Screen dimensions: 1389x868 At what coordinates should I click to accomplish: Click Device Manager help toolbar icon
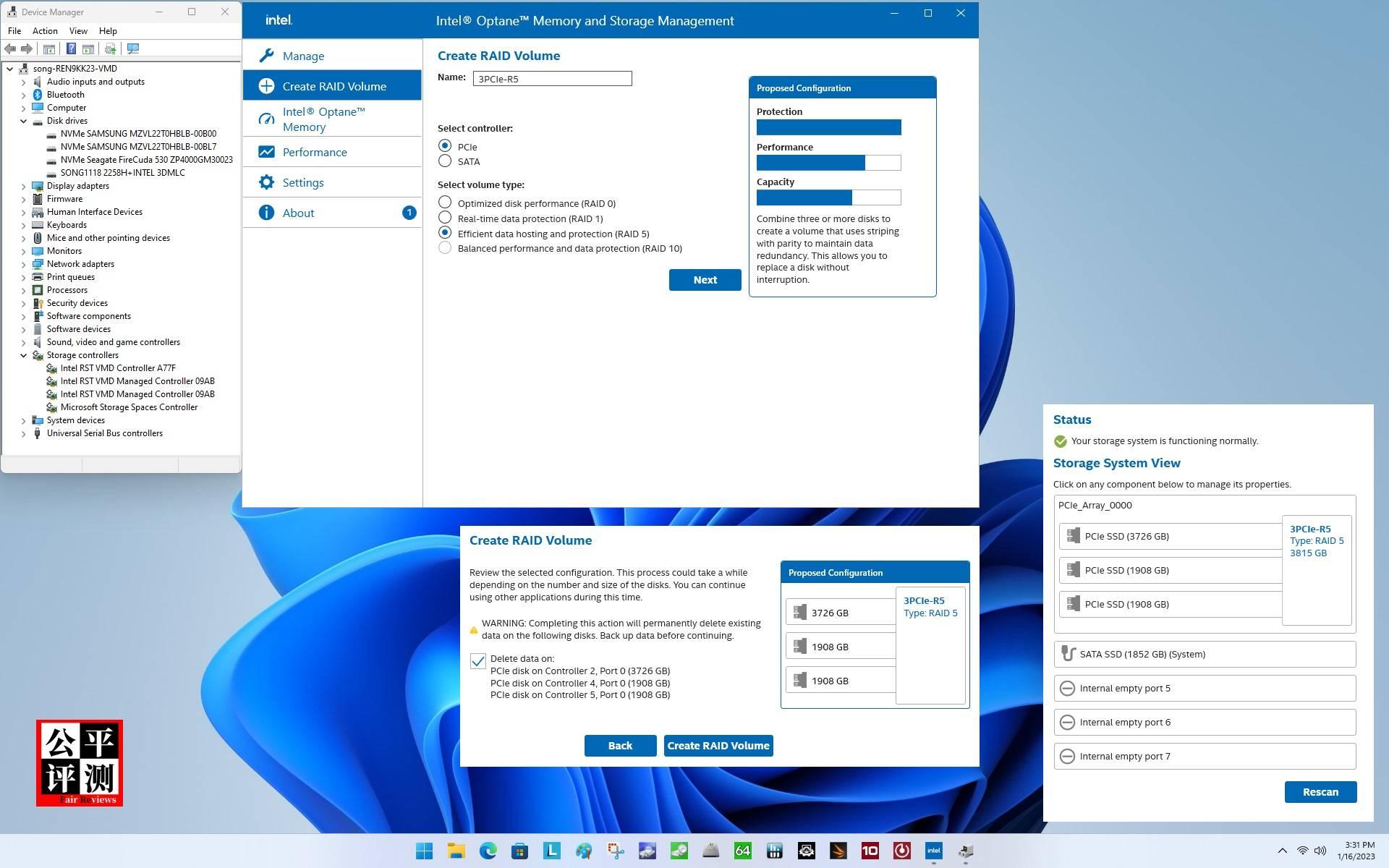pos(71,48)
